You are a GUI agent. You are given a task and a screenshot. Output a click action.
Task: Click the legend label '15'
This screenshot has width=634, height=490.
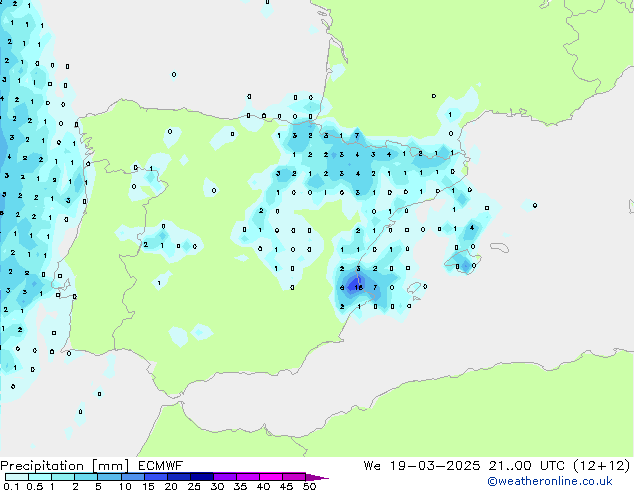tap(148, 486)
